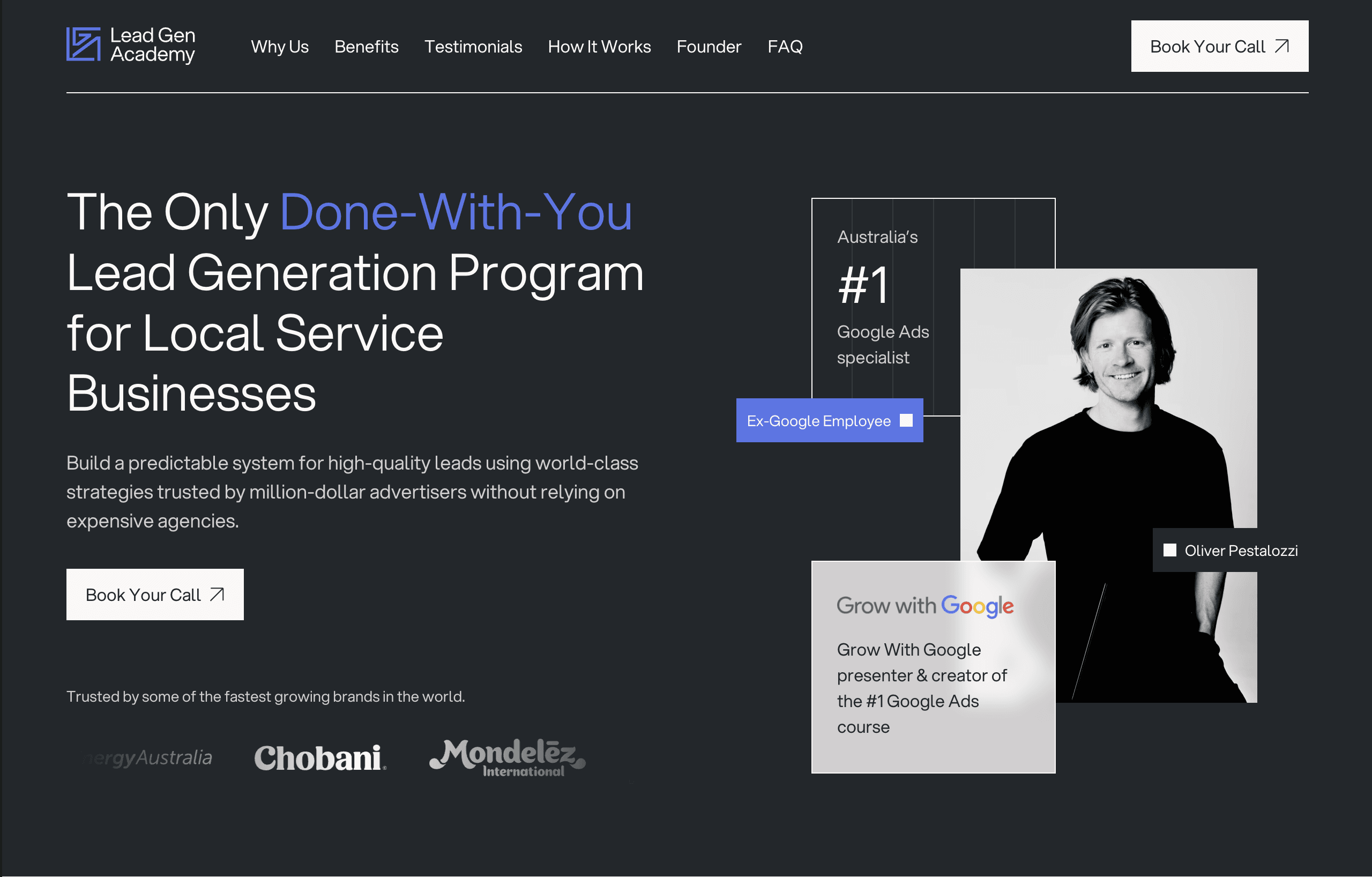This screenshot has width=1372, height=877.
Task: Click the Mondelez International logo
Action: (x=507, y=758)
